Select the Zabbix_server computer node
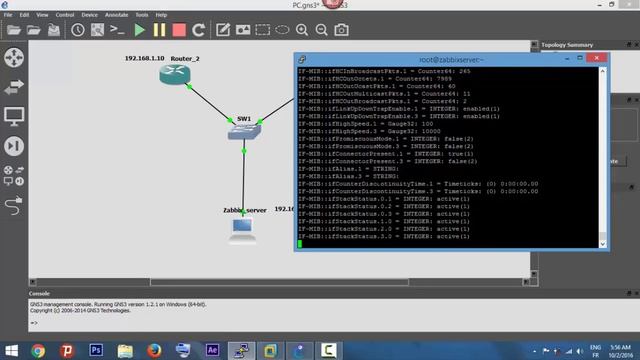 tap(242, 231)
